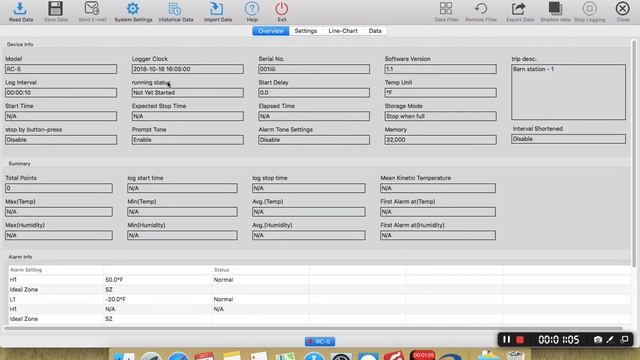Click the First Alarm at(Humidity) field

point(438,236)
